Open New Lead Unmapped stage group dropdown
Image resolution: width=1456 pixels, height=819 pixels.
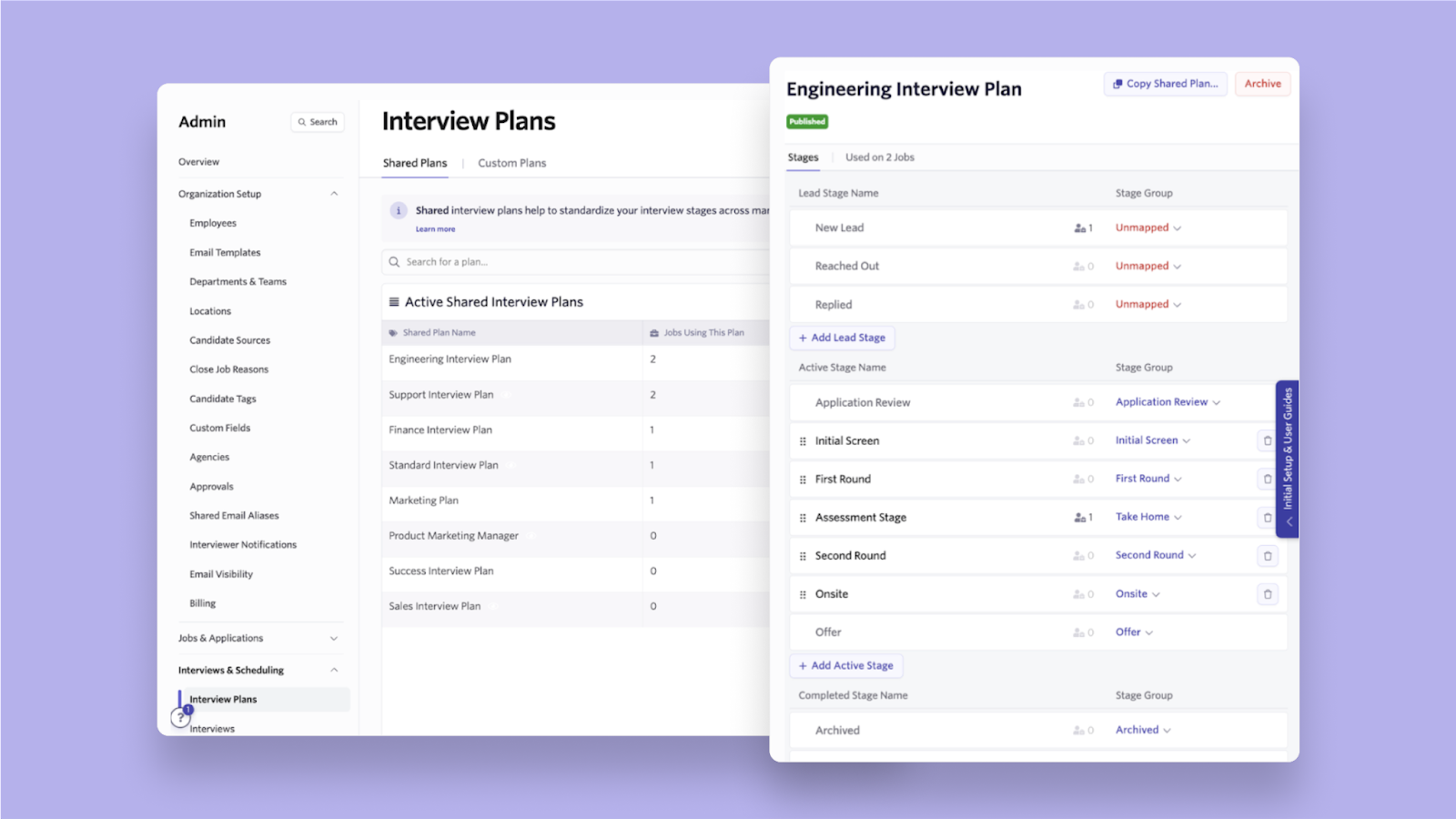click(1148, 228)
